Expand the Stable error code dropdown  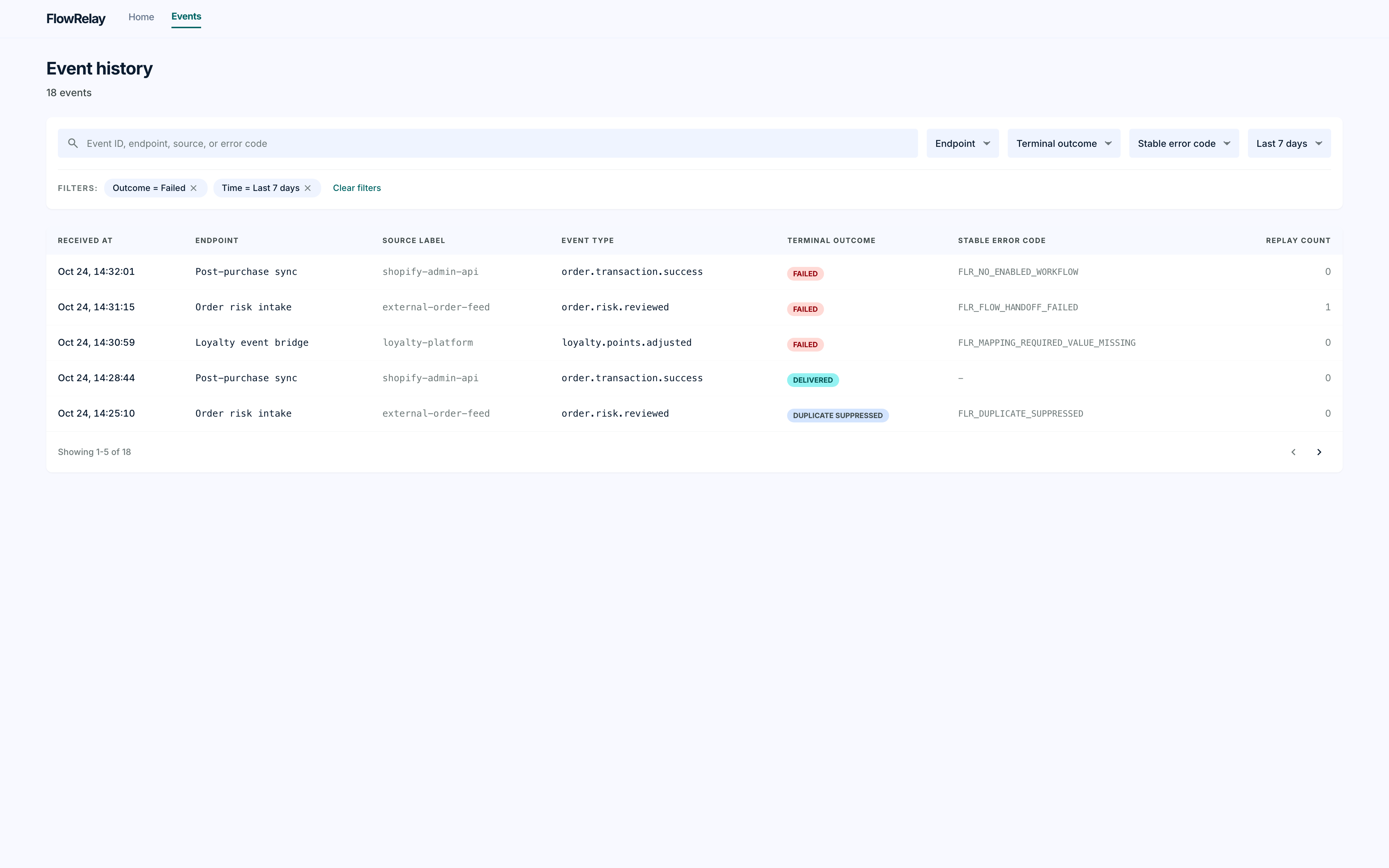click(x=1184, y=144)
